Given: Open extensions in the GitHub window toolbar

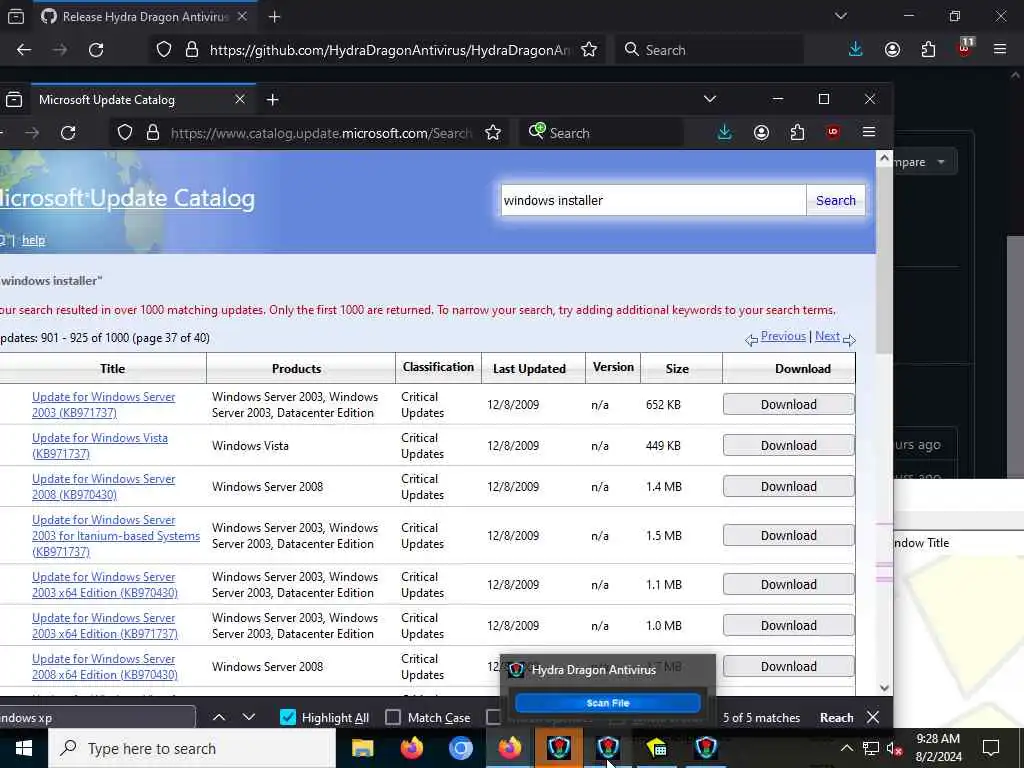Looking at the screenshot, I should [x=928, y=50].
